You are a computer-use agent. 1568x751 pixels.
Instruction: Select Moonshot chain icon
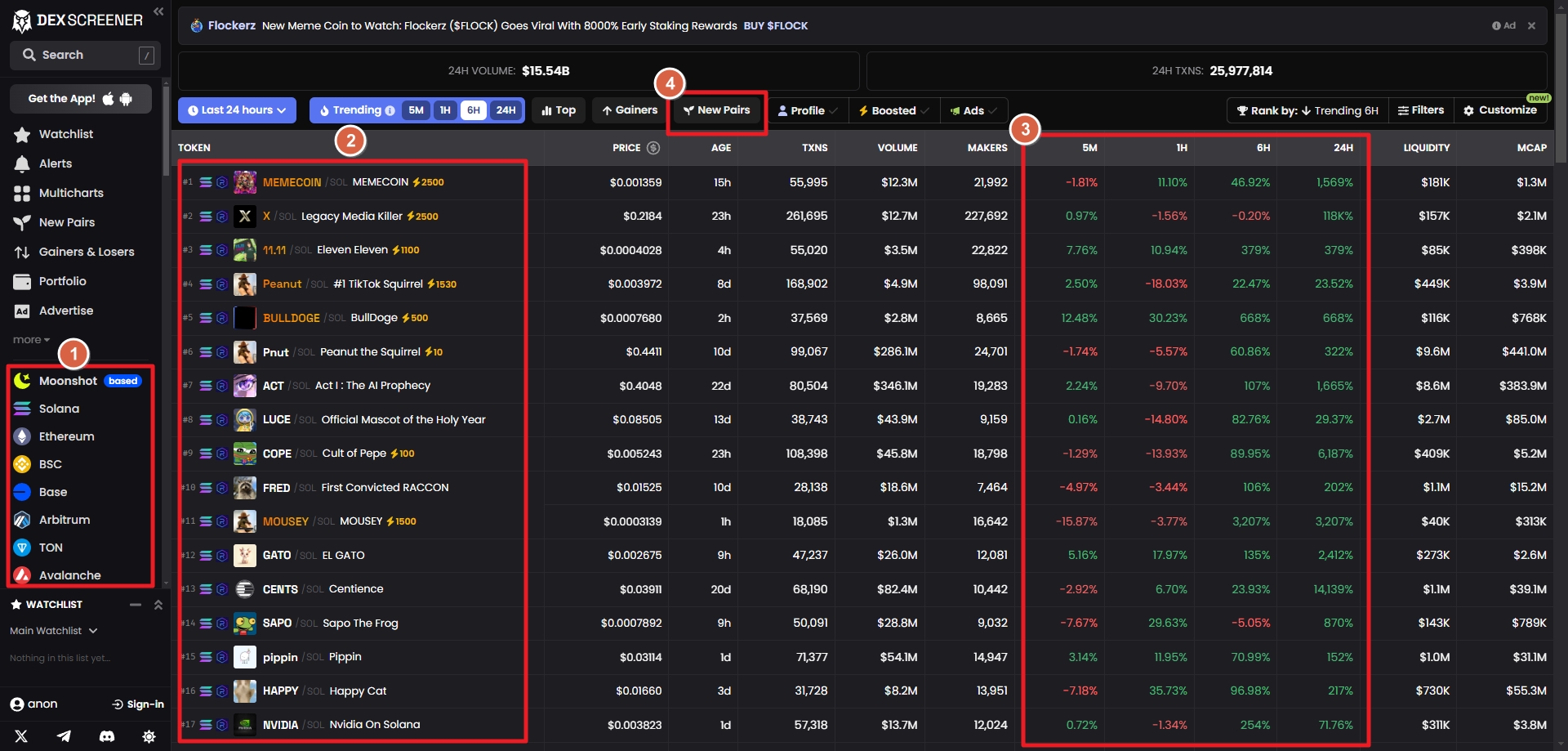tap(23, 381)
